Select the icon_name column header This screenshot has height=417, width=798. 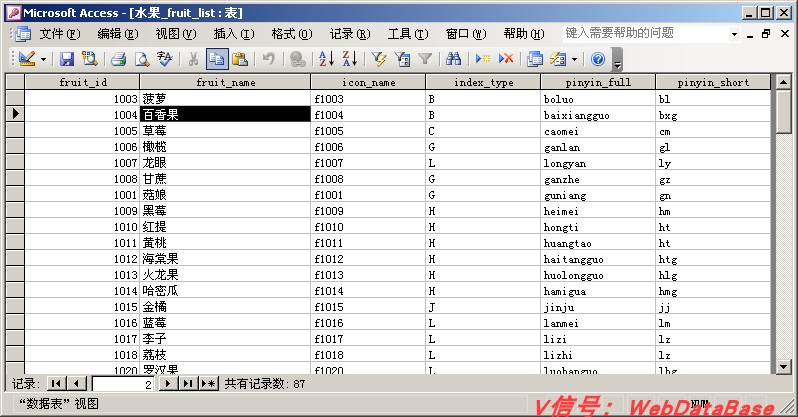point(368,82)
